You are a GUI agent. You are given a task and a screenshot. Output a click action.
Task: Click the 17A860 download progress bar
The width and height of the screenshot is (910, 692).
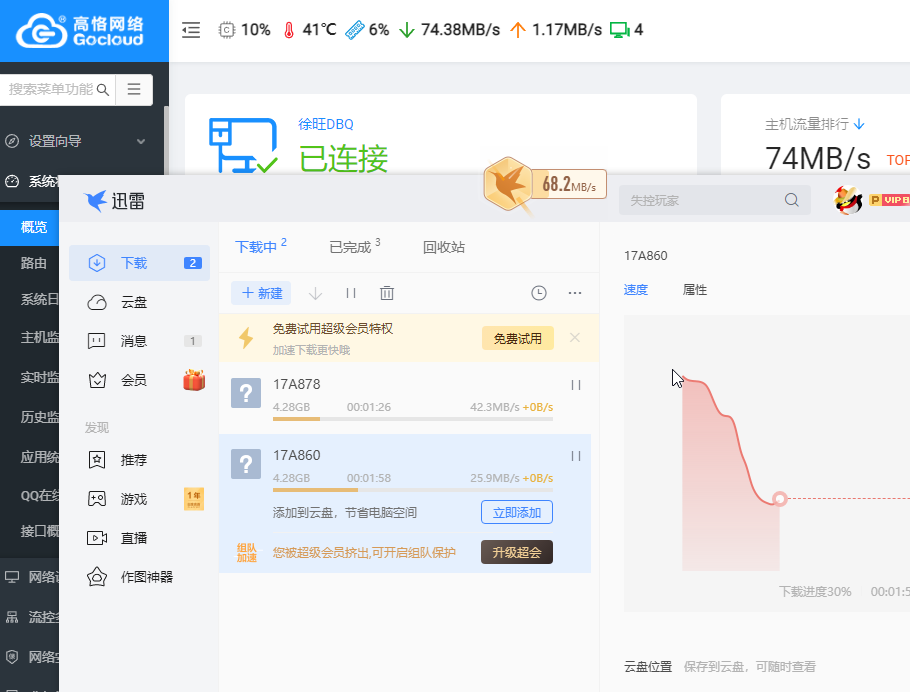pos(413,490)
